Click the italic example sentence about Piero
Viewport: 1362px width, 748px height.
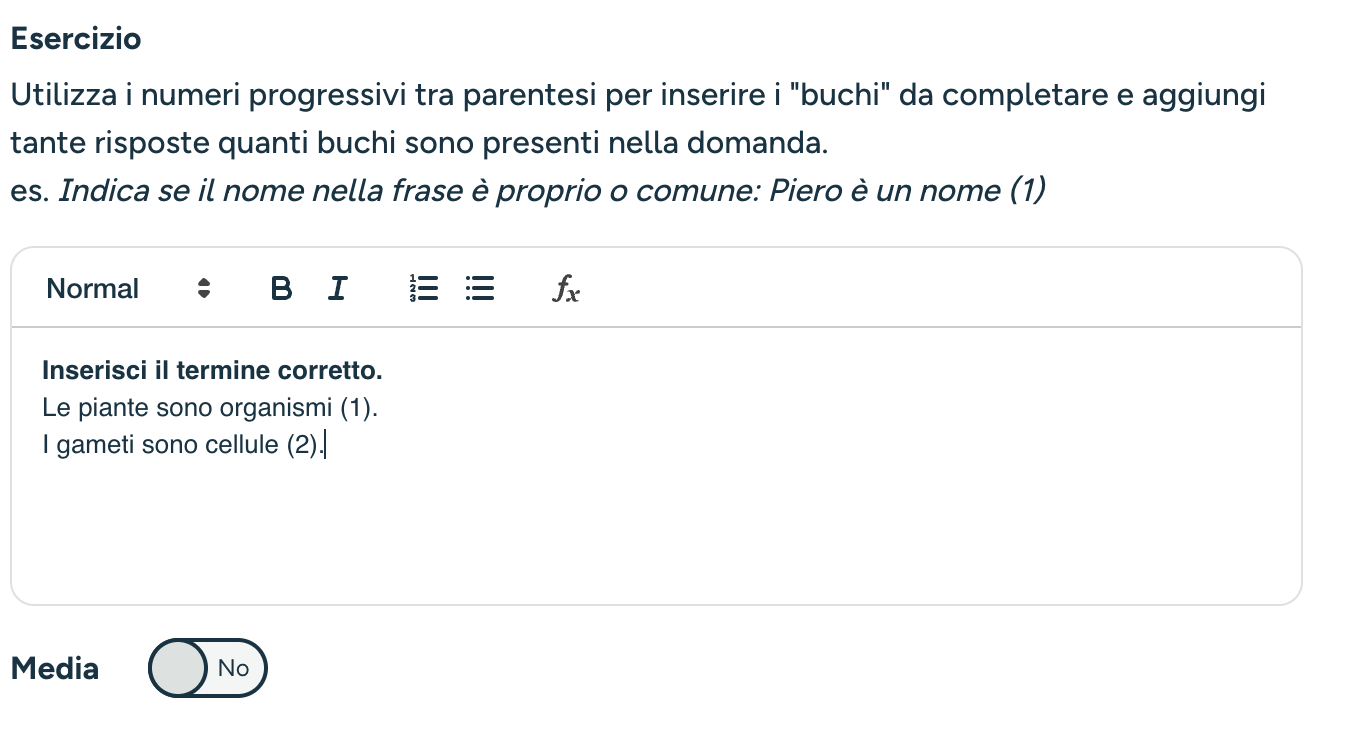click(x=552, y=190)
